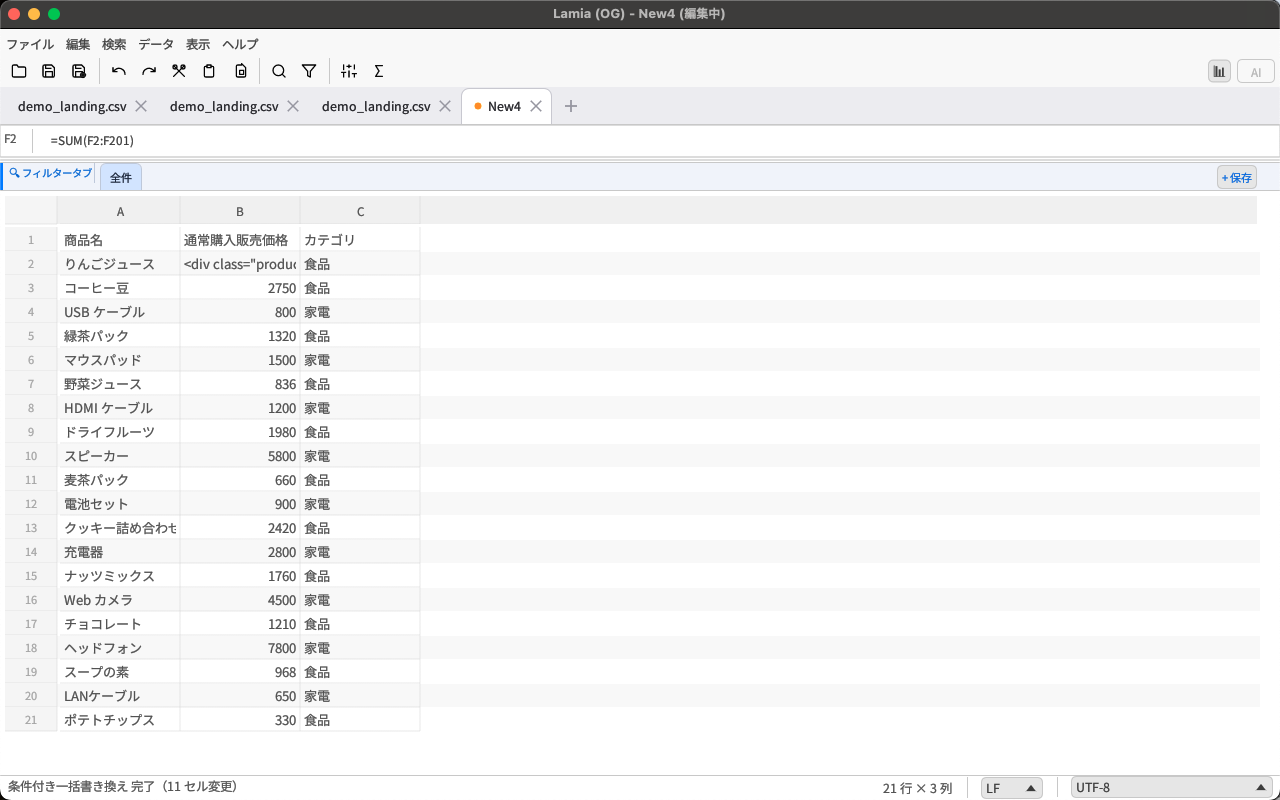1280x800 pixels.
Task: Click price cell 2800
Action: coord(240,552)
